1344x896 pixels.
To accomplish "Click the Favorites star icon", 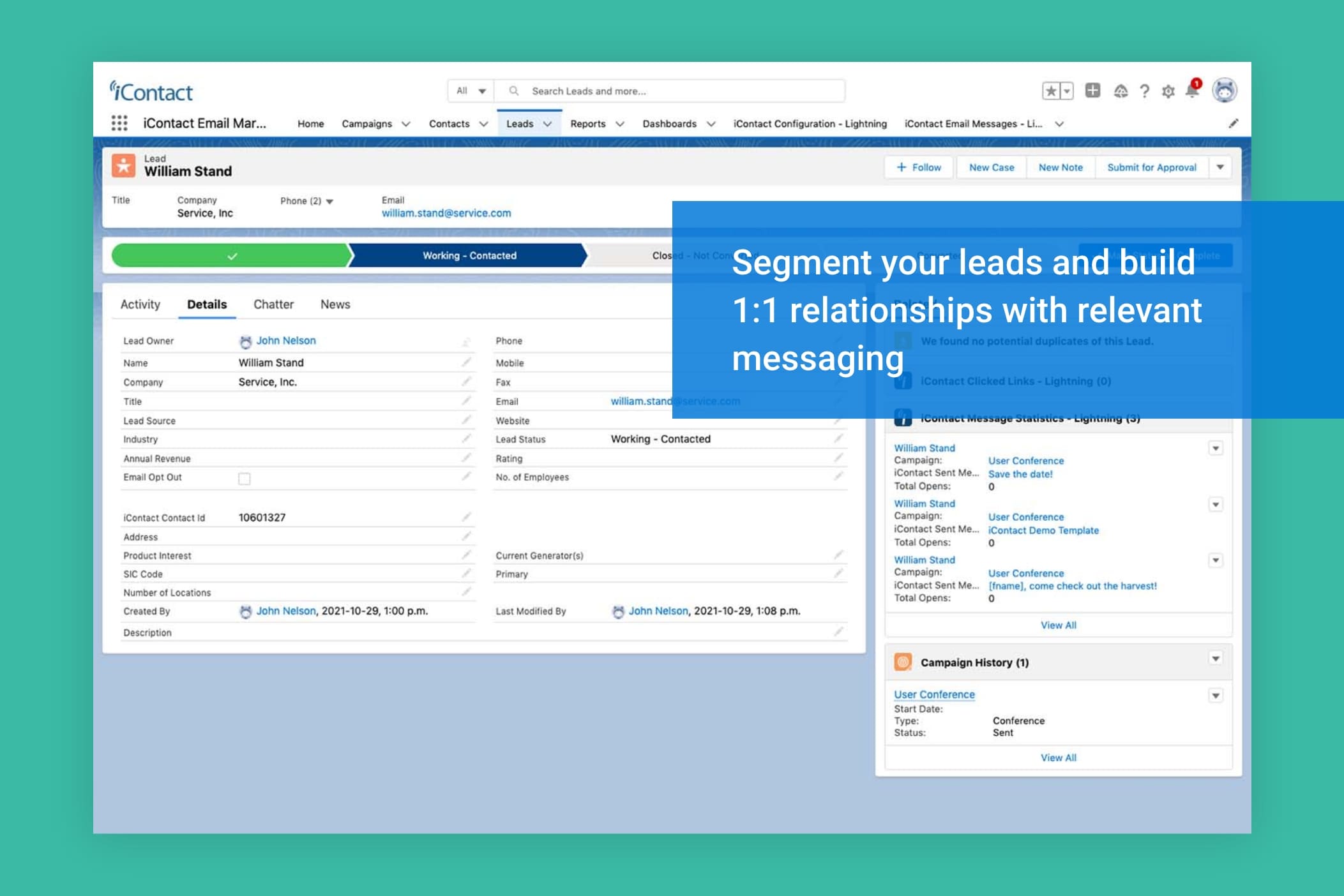I will point(1051,91).
